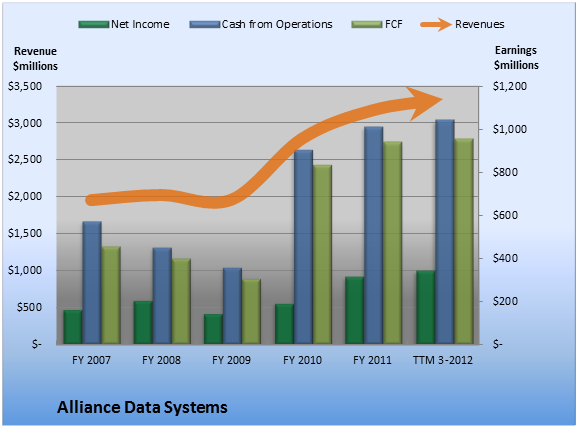Click the orange Revenues legend arrow
The image size is (577, 427).
[436, 25]
